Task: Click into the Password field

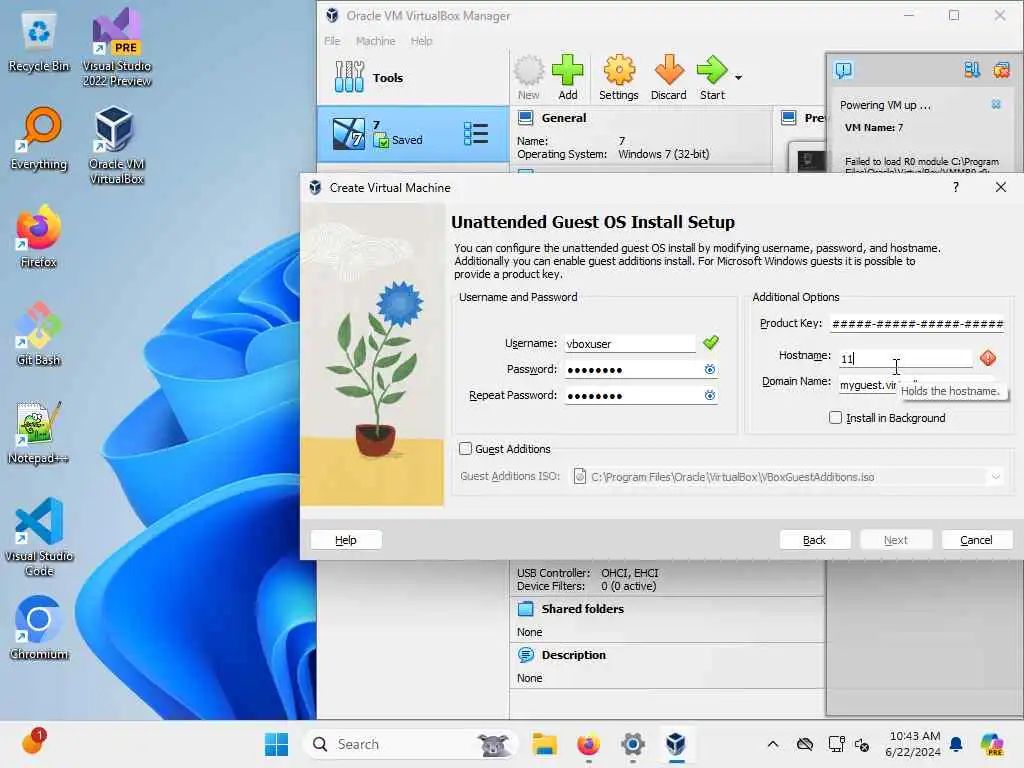Action: coord(633,370)
